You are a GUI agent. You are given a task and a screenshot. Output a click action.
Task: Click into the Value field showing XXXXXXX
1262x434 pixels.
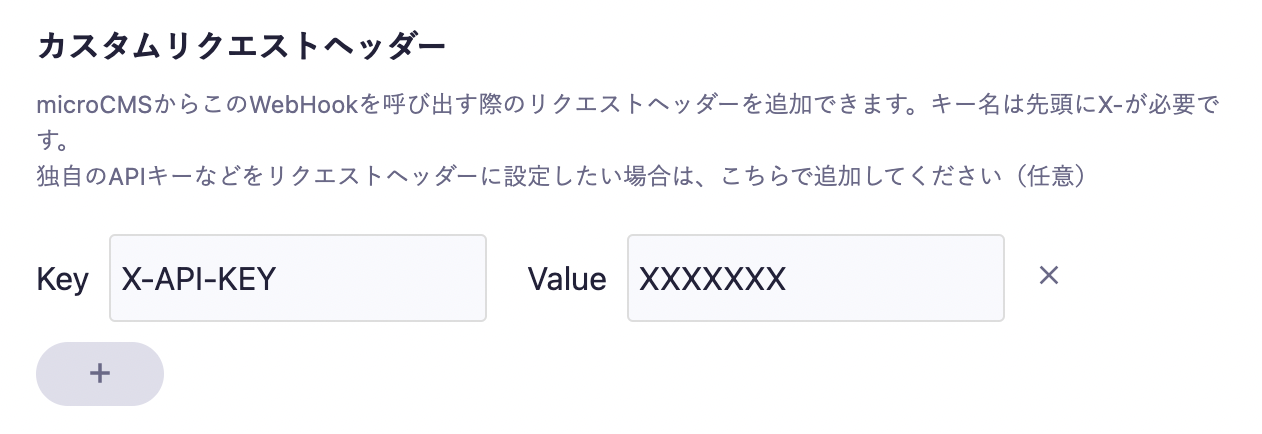point(815,278)
